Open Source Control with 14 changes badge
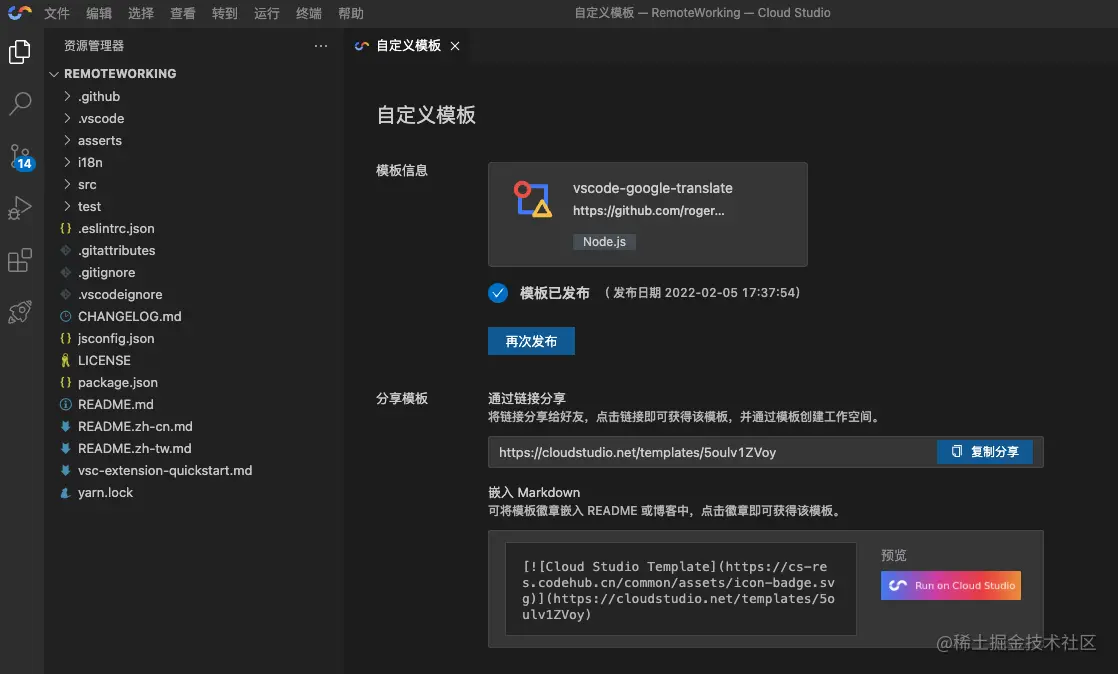The height and width of the screenshot is (674, 1118). (20, 157)
